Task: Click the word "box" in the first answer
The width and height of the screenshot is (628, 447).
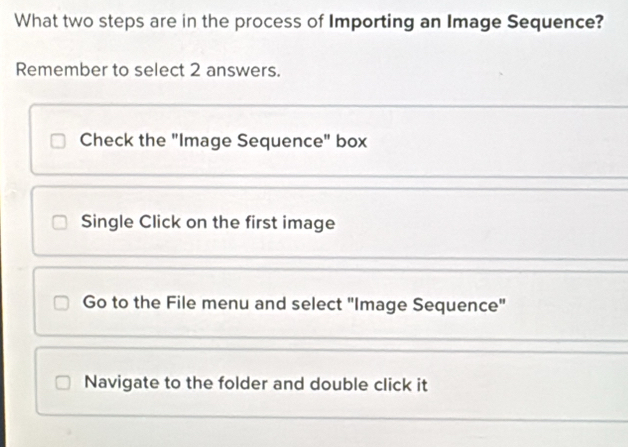Action: coord(351,141)
